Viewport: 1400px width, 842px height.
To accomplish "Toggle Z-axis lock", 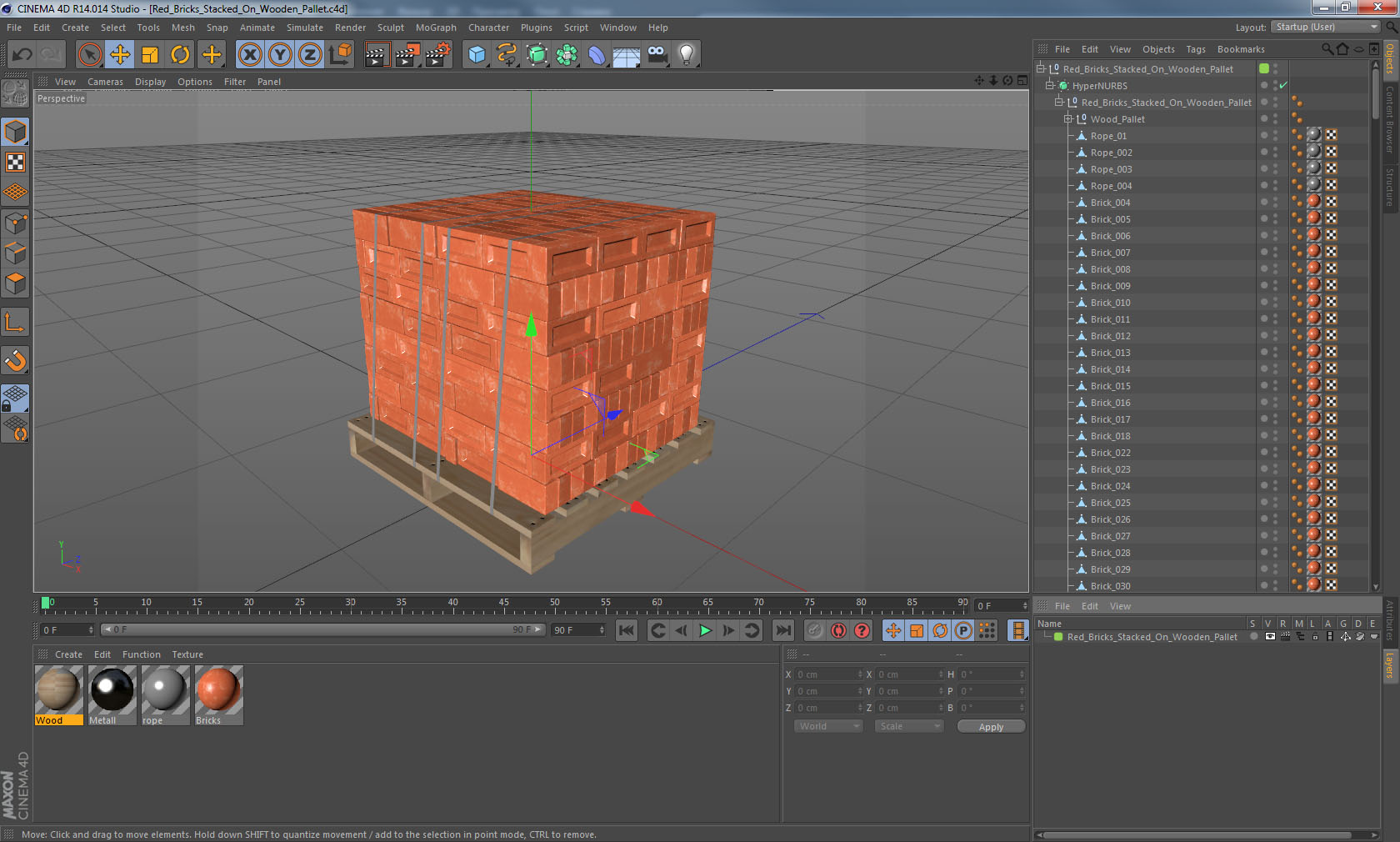I will pos(310,55).
